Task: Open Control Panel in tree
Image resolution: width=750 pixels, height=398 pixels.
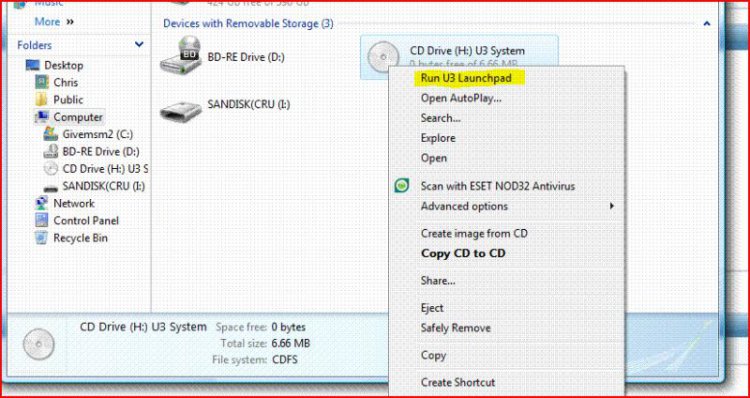Action: 86,221
